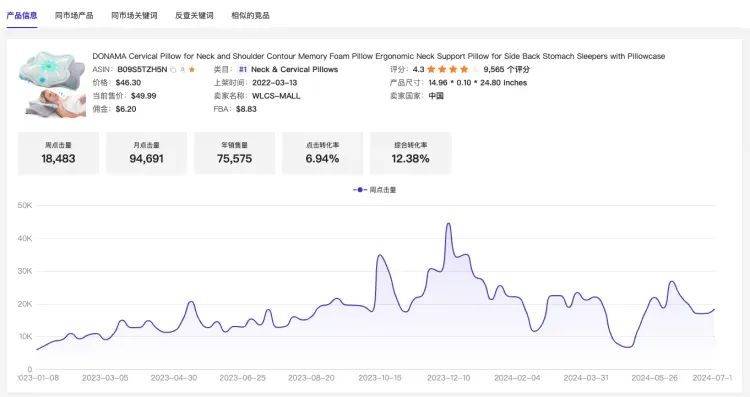The width and height of the screenshot is (750, 397).
Task: Click the y-axis label 30K
Action: coord(25,271)
